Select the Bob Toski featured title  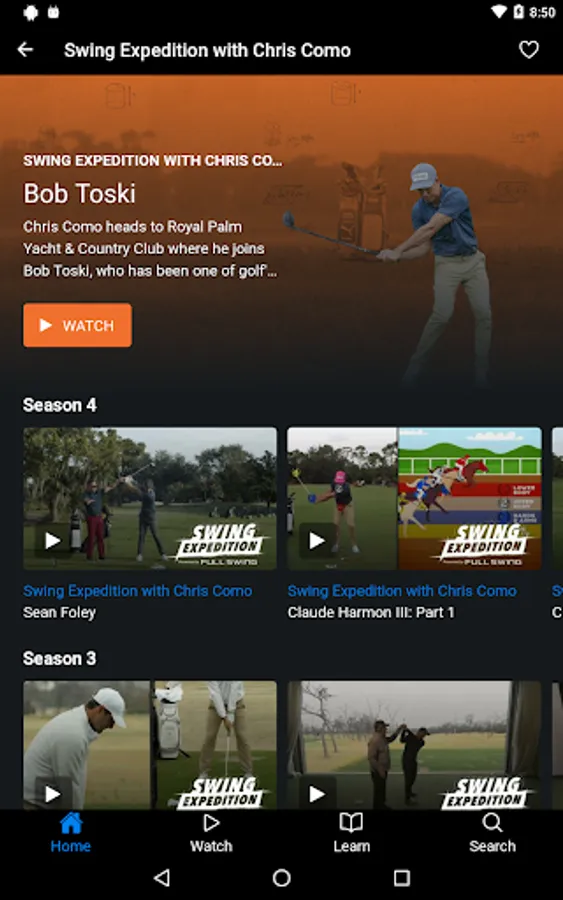80,193
